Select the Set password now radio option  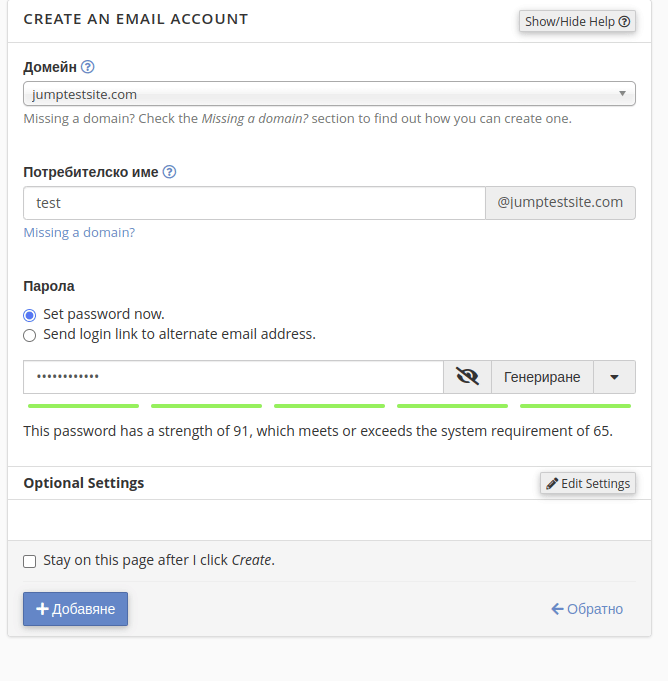click(x=30, y=315)
